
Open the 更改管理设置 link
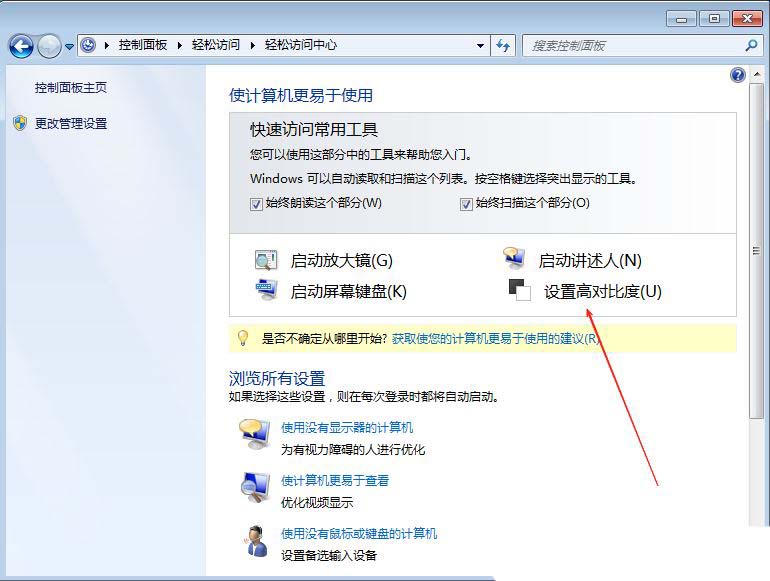[71, 124]
